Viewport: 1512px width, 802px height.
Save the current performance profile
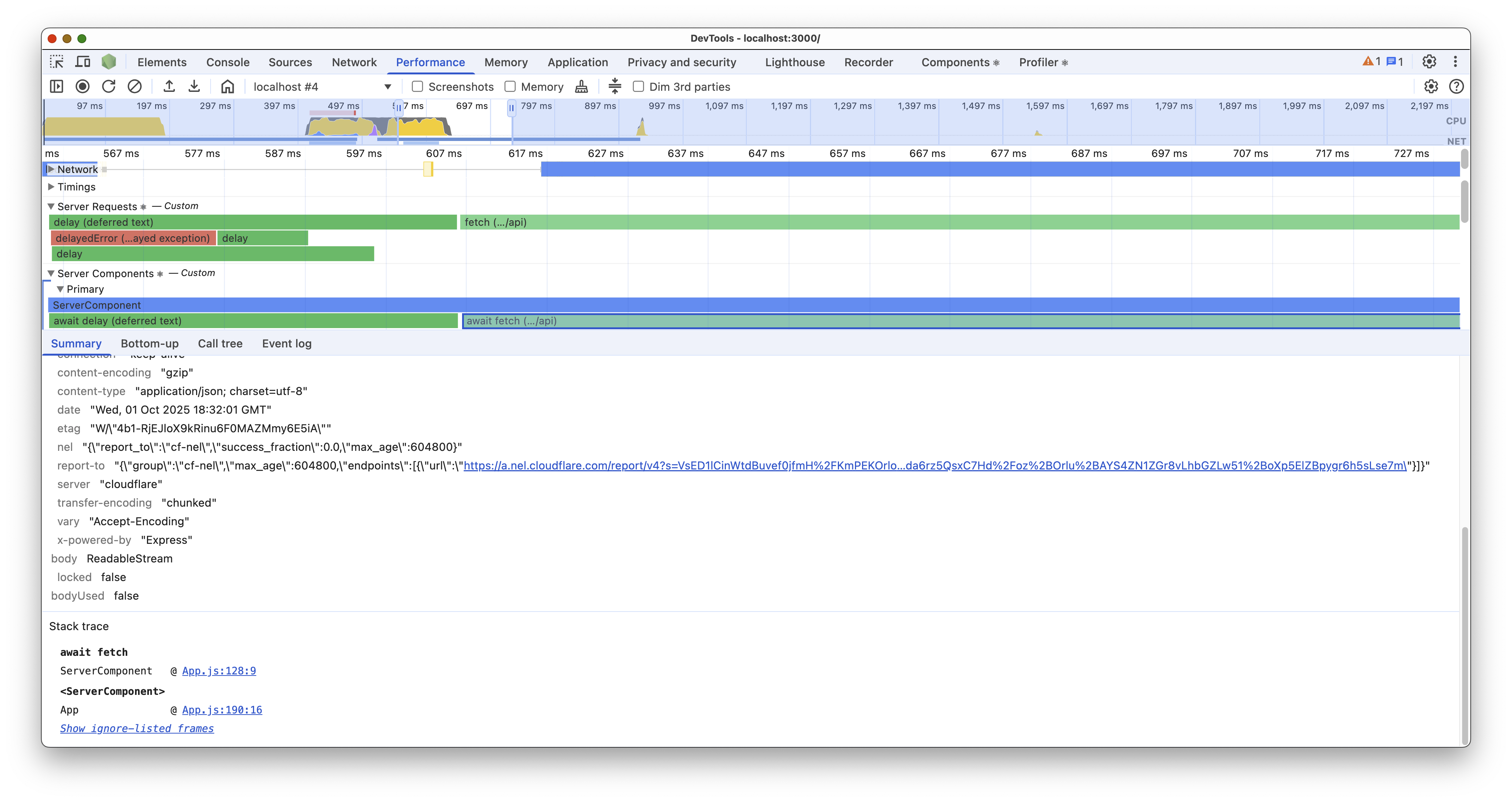[x=194, y=86]
